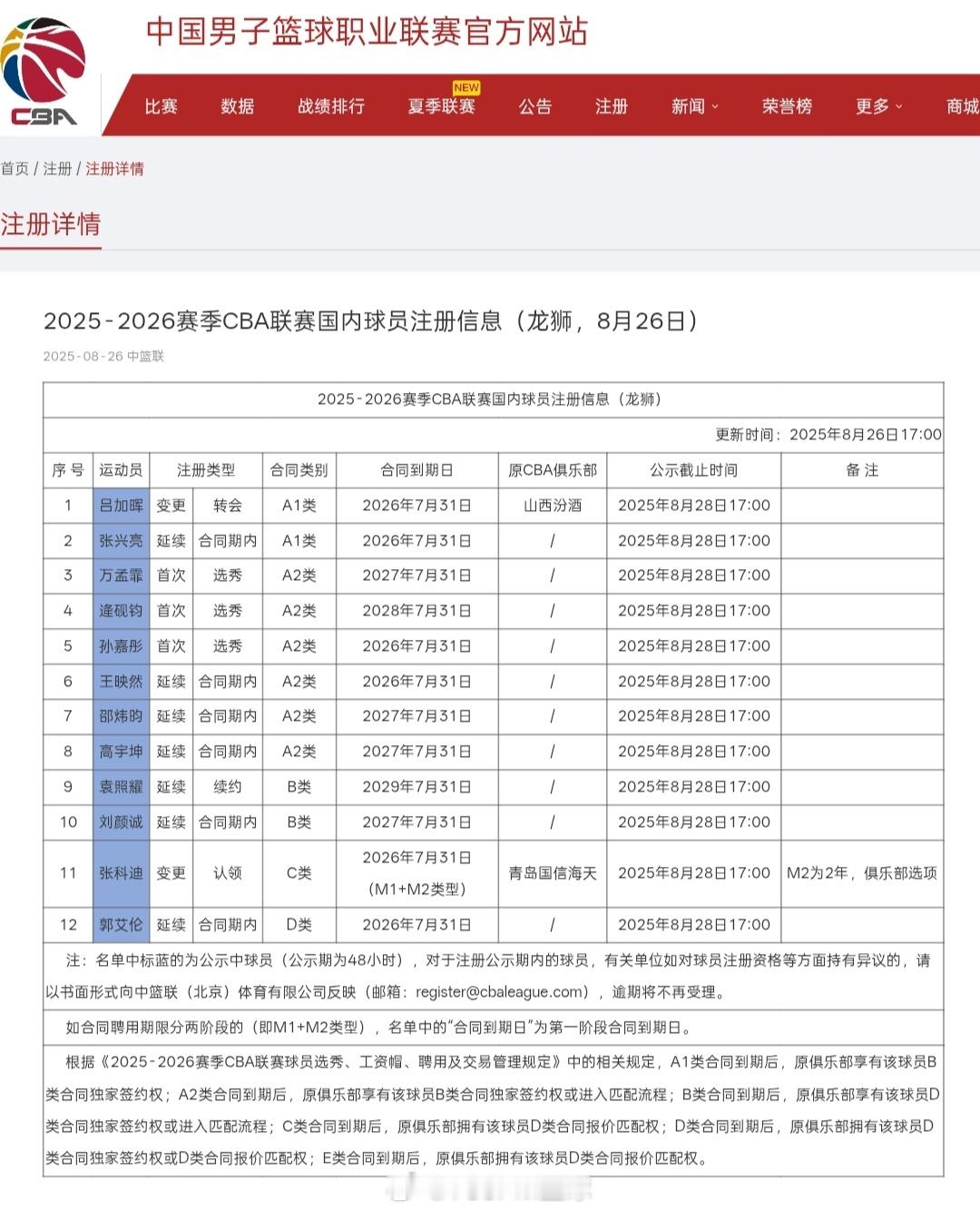
Task: Go to 首页 breadcrumb link
Action: click(x=15, y=169)
